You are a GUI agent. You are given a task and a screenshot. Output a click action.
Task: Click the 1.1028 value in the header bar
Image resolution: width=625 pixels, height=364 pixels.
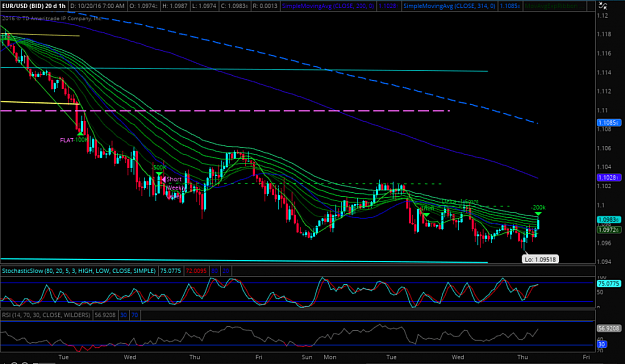point(387,6)
